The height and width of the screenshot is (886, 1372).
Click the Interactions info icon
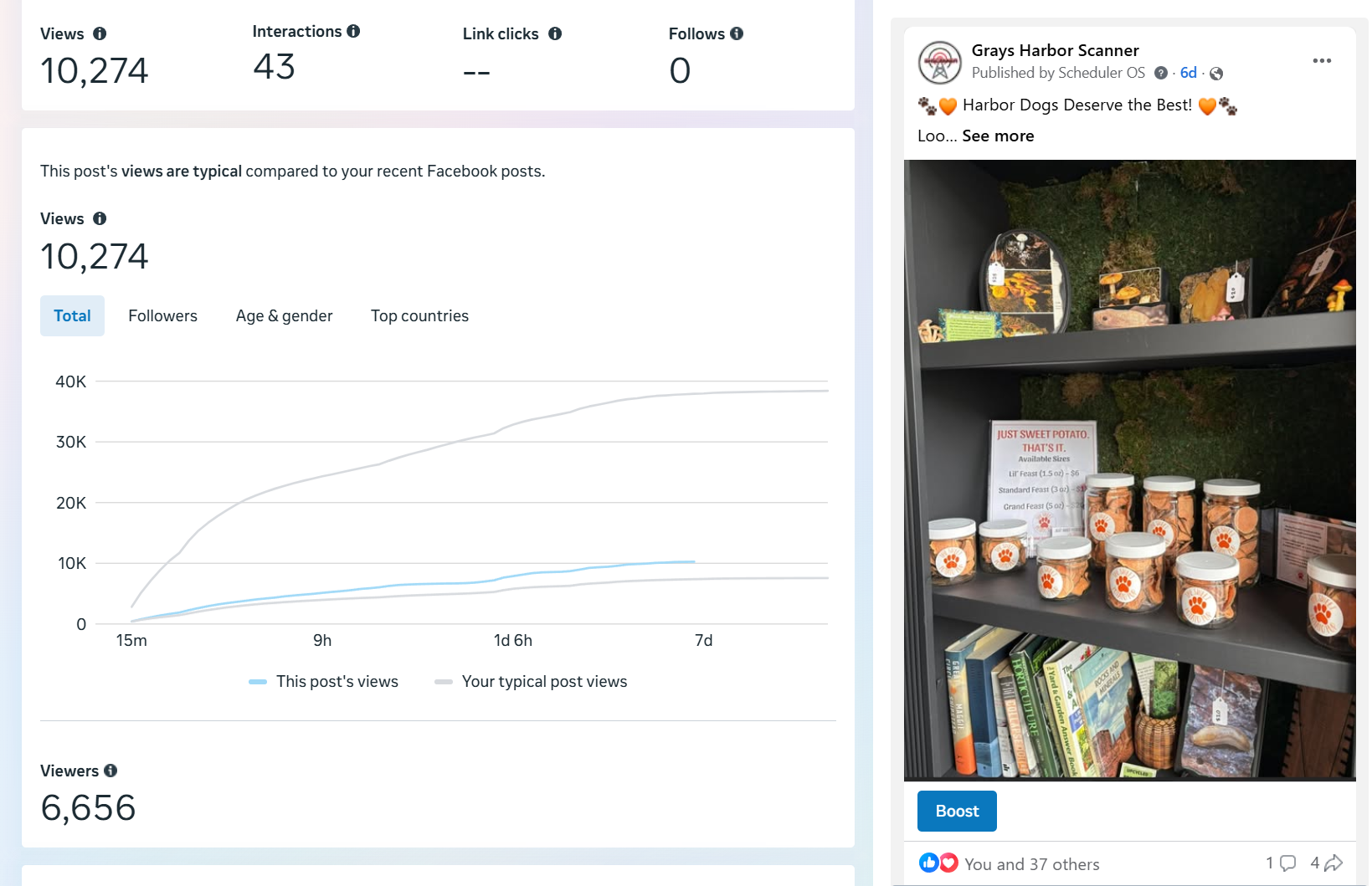tap(353, 31)
